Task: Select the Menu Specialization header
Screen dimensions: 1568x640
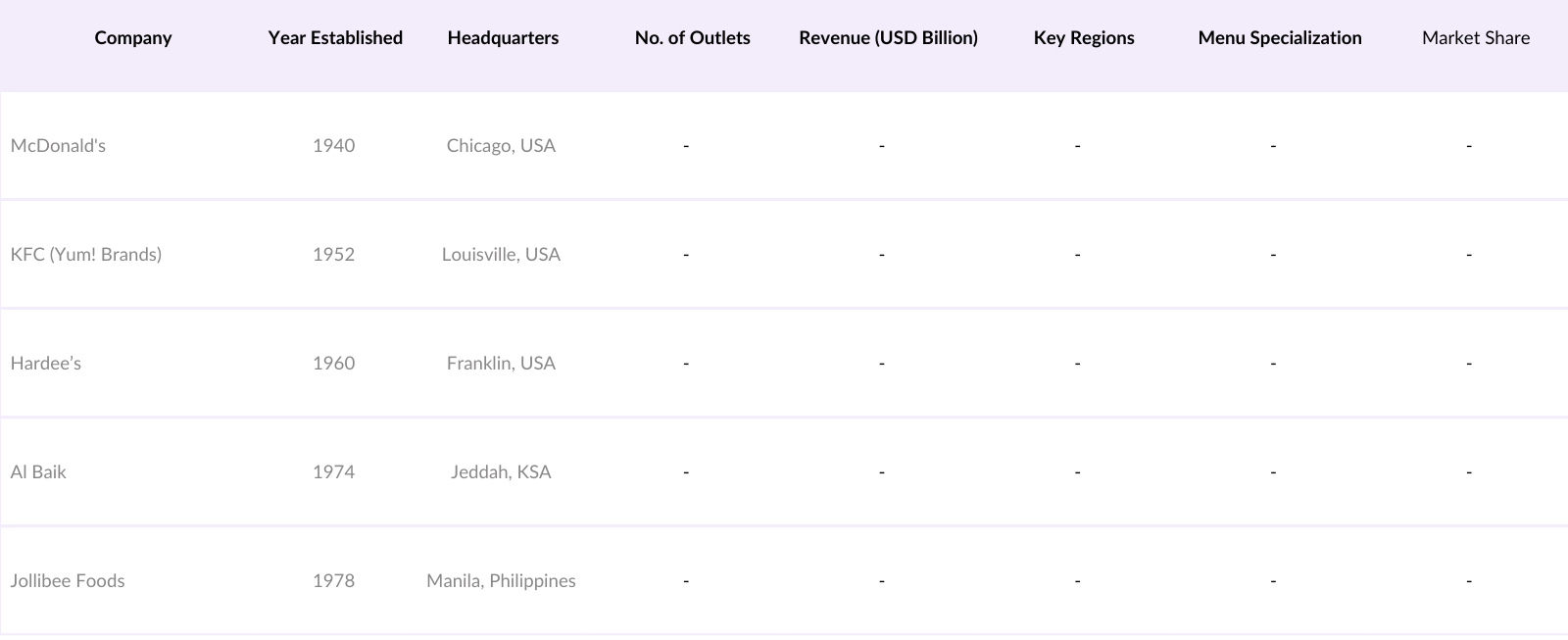Action: coord(1280,38)
